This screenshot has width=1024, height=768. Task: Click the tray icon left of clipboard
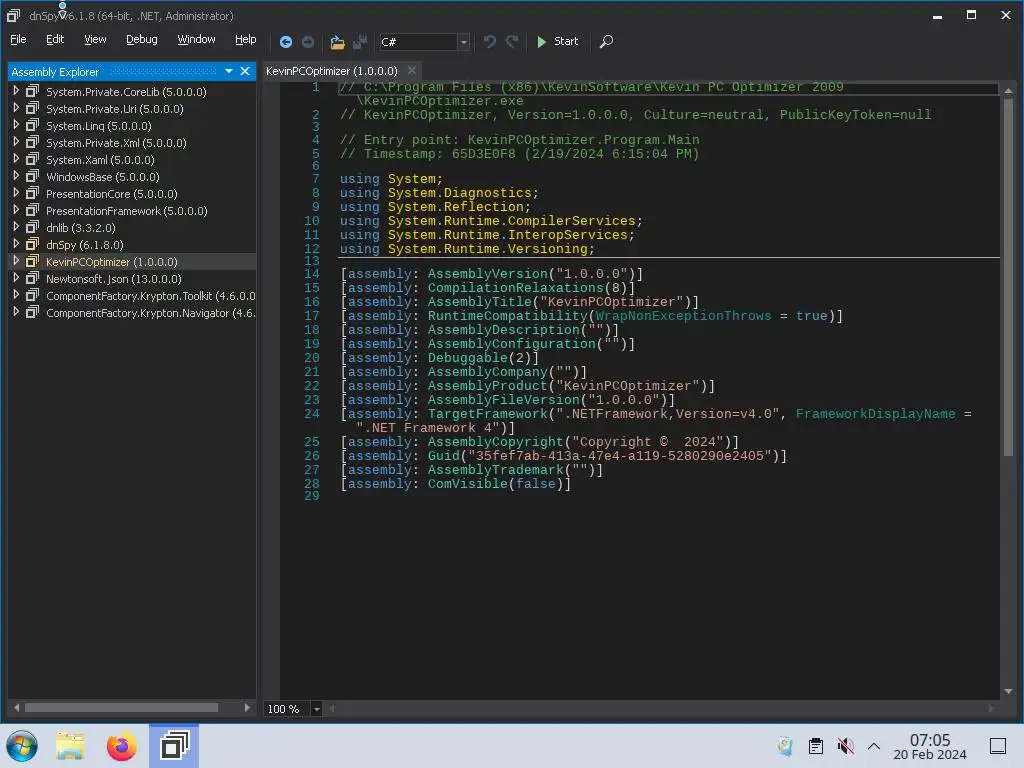[785, 746]
